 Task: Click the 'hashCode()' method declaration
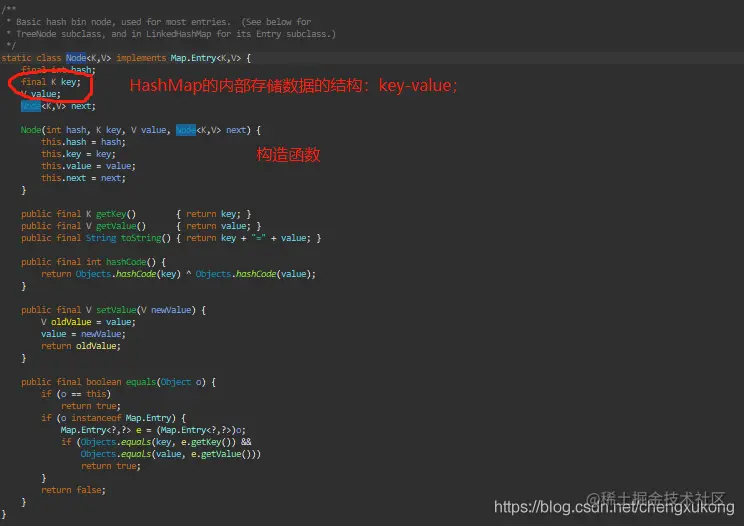pos(93,262)
